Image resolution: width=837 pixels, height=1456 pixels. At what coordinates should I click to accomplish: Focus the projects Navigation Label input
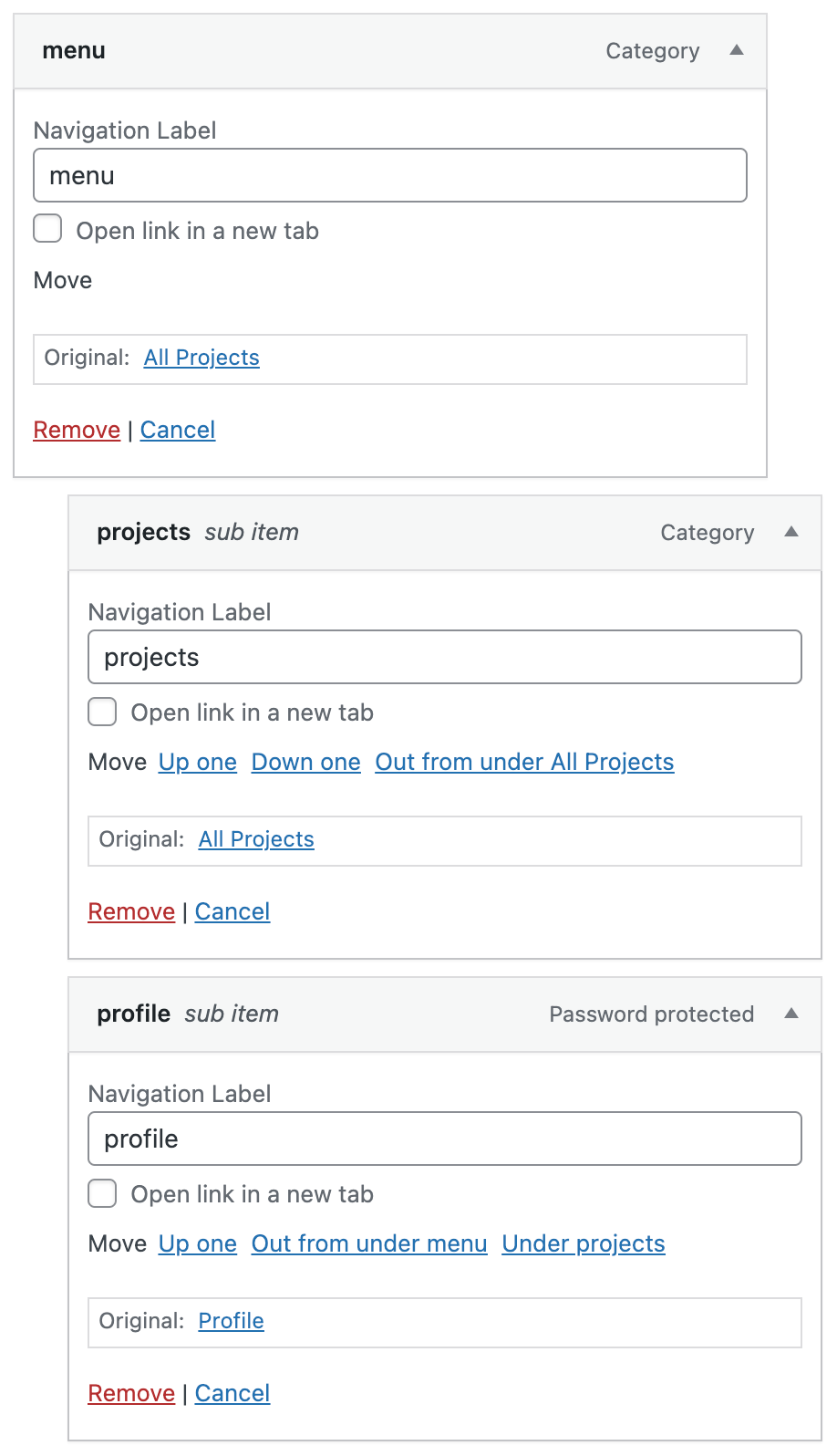click(x=445, y=657)
